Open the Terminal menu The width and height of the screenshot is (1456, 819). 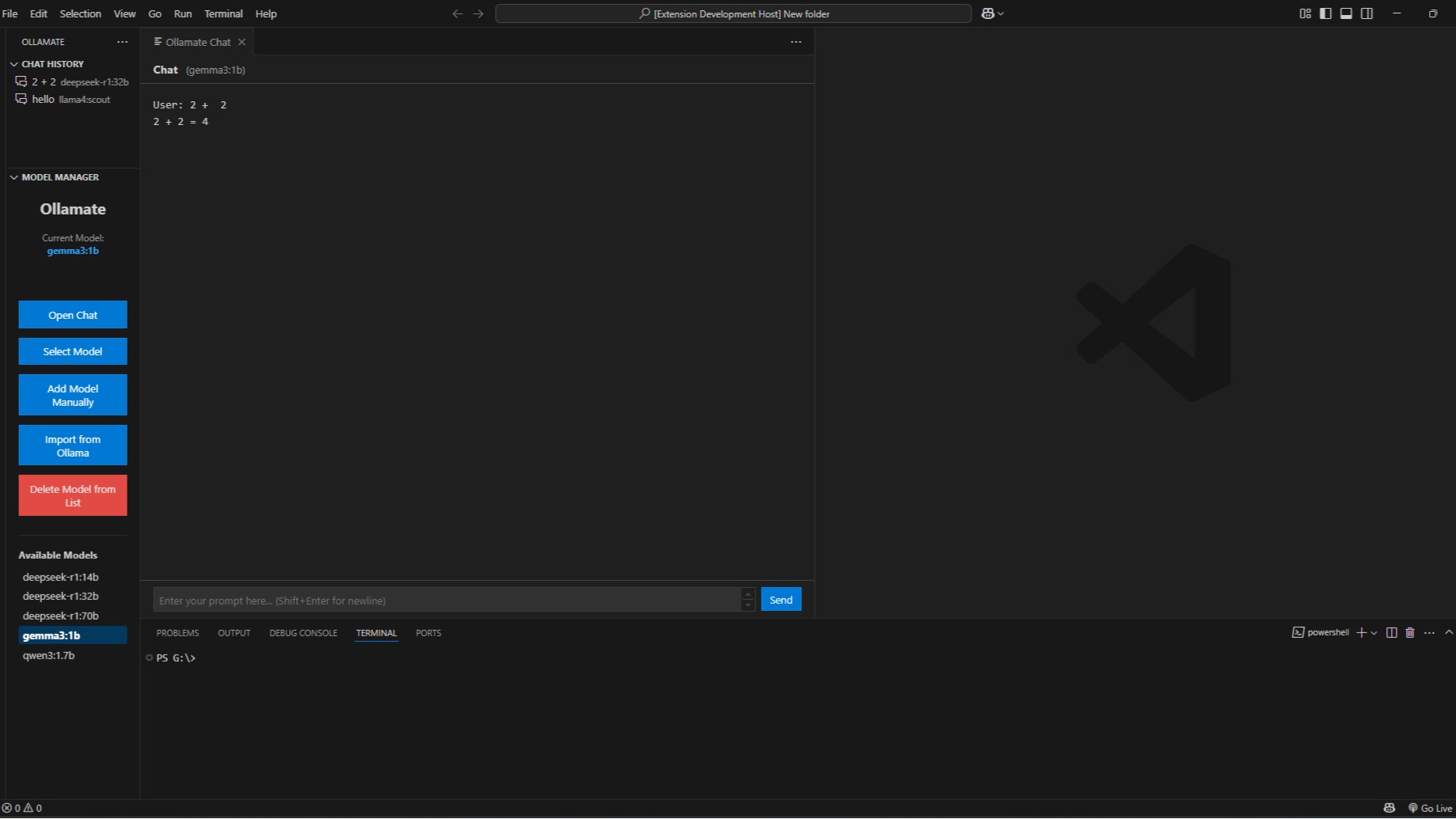(x=223, y=13)
